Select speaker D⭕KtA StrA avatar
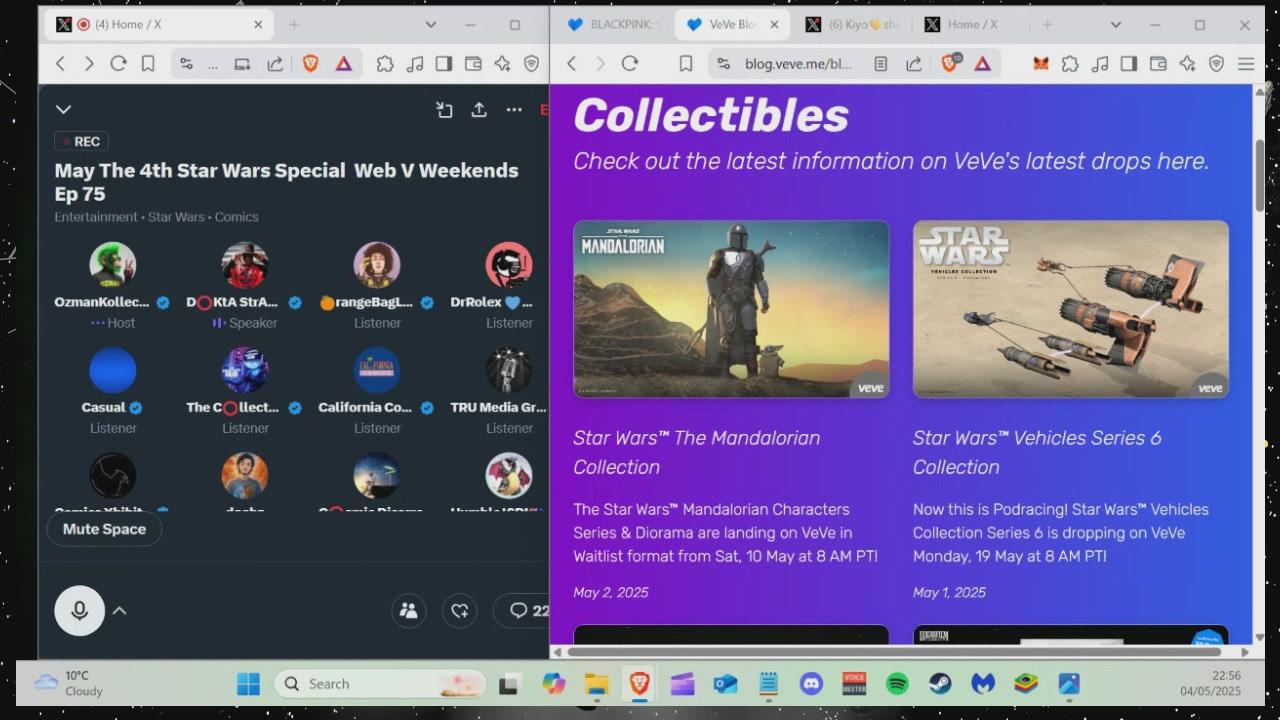 [245, 265]
